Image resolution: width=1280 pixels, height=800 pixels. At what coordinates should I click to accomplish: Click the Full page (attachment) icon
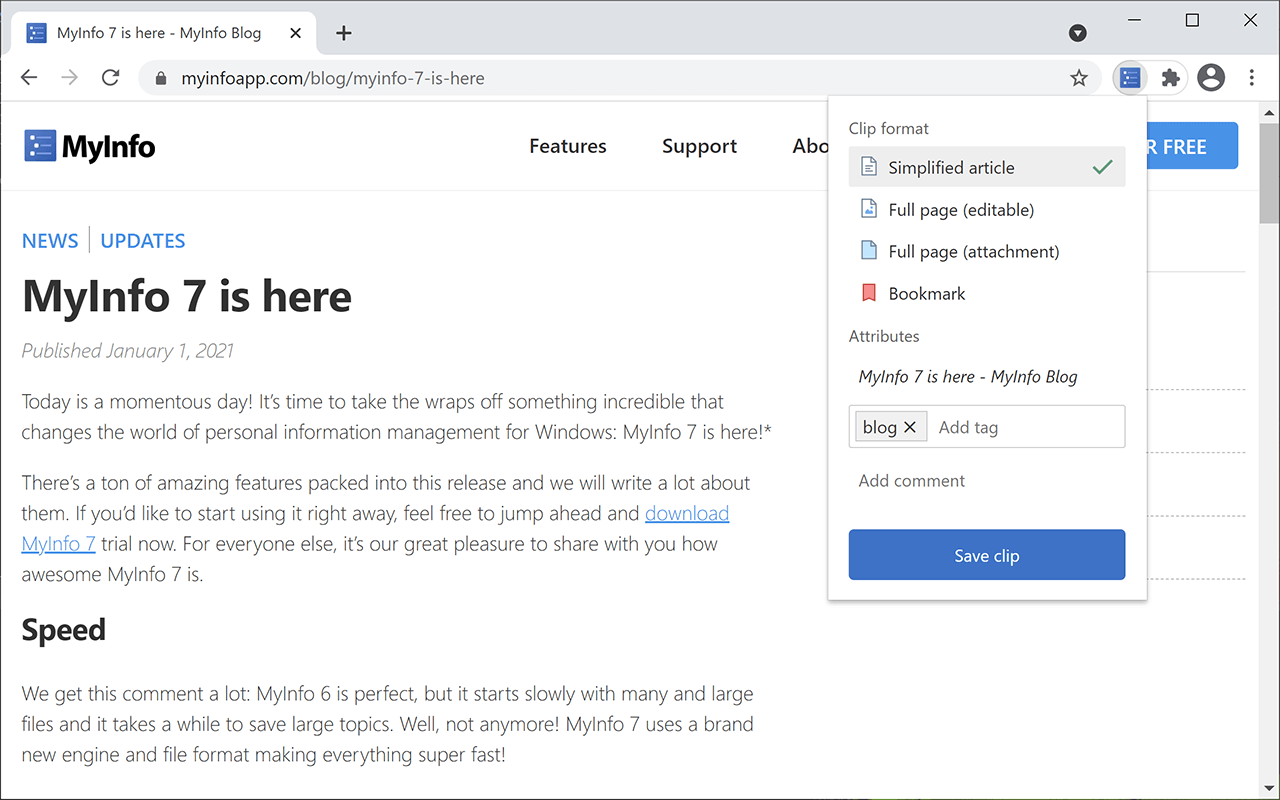pyautogui.click(x=869, y=251)
